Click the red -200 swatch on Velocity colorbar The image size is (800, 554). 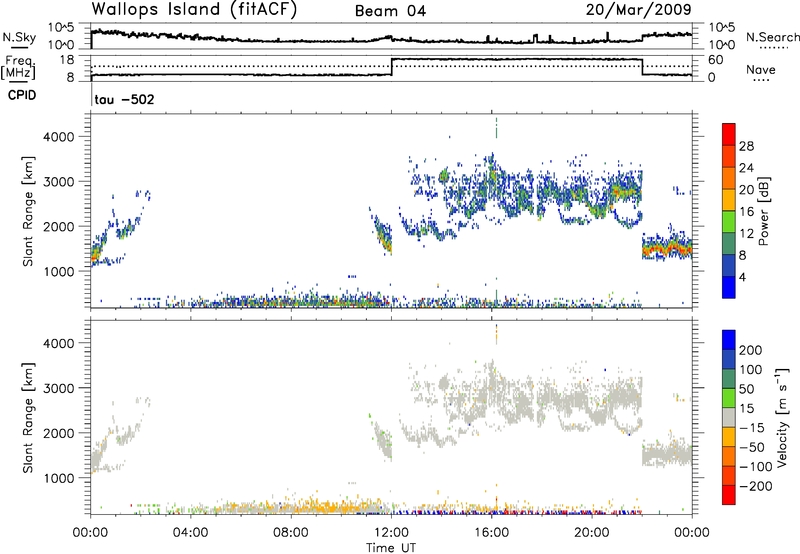[729, 495]
